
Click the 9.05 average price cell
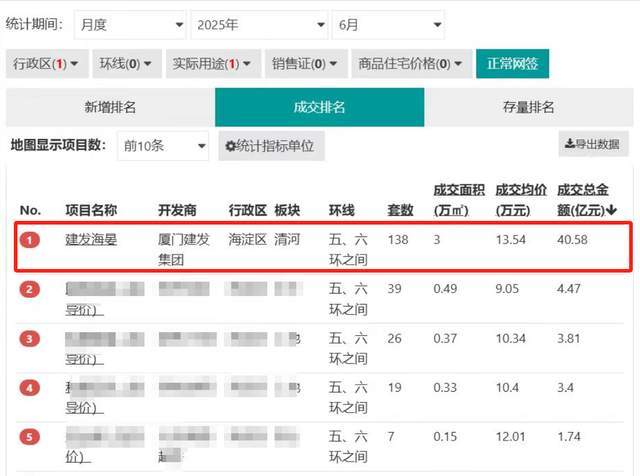click(x=507, y=289)
